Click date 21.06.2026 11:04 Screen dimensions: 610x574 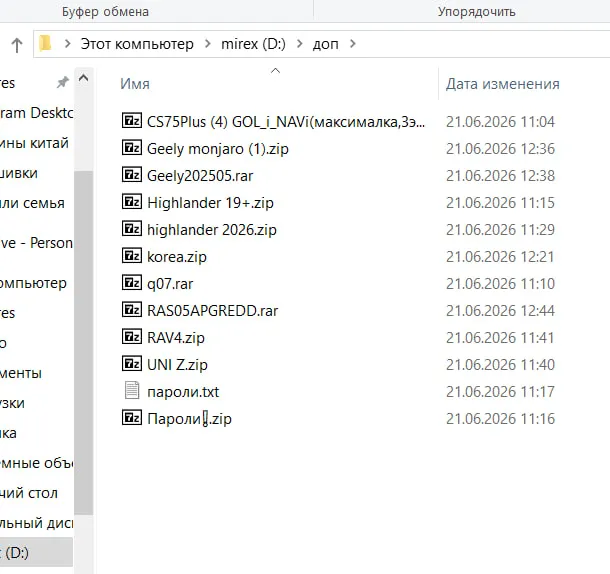pos(500,122)
